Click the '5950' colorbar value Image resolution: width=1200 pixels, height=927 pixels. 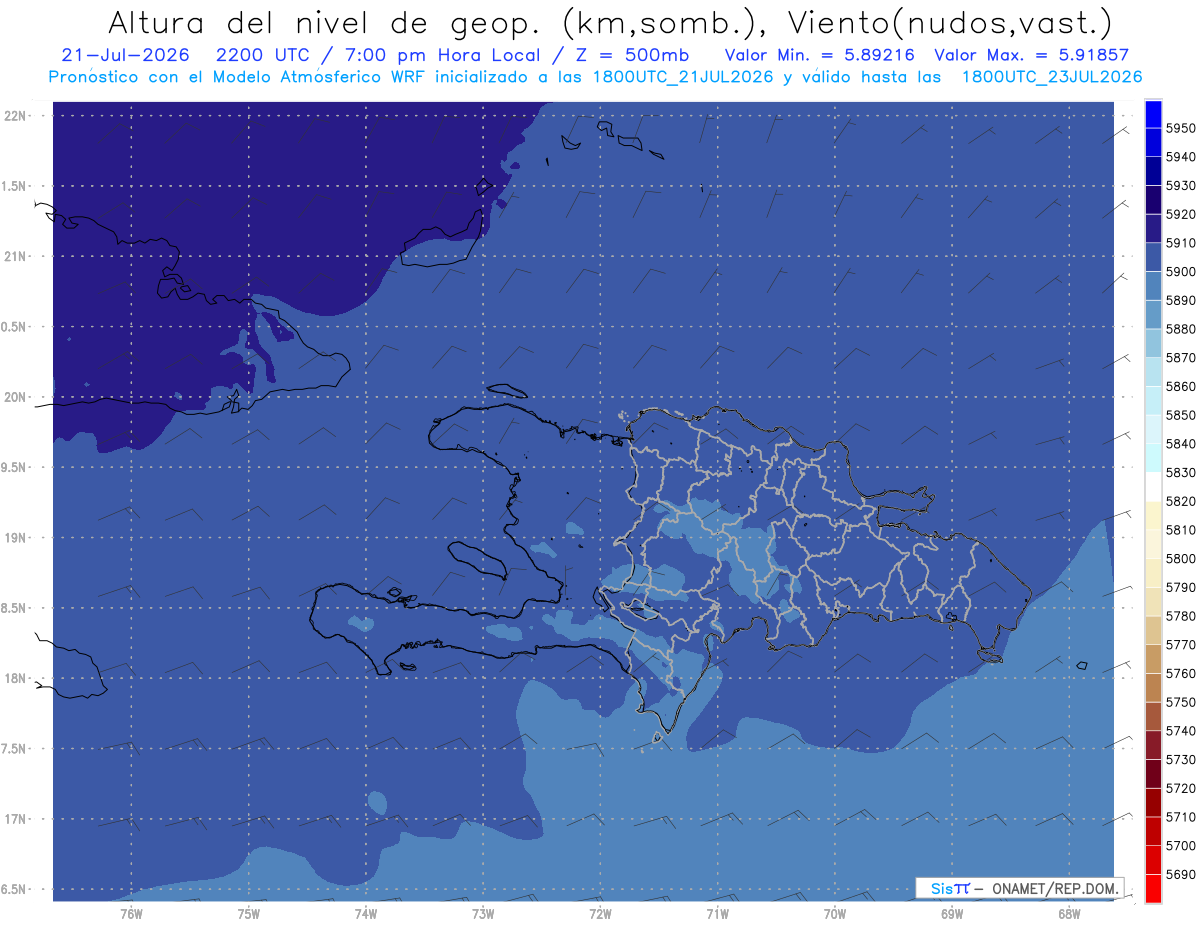1181,128
